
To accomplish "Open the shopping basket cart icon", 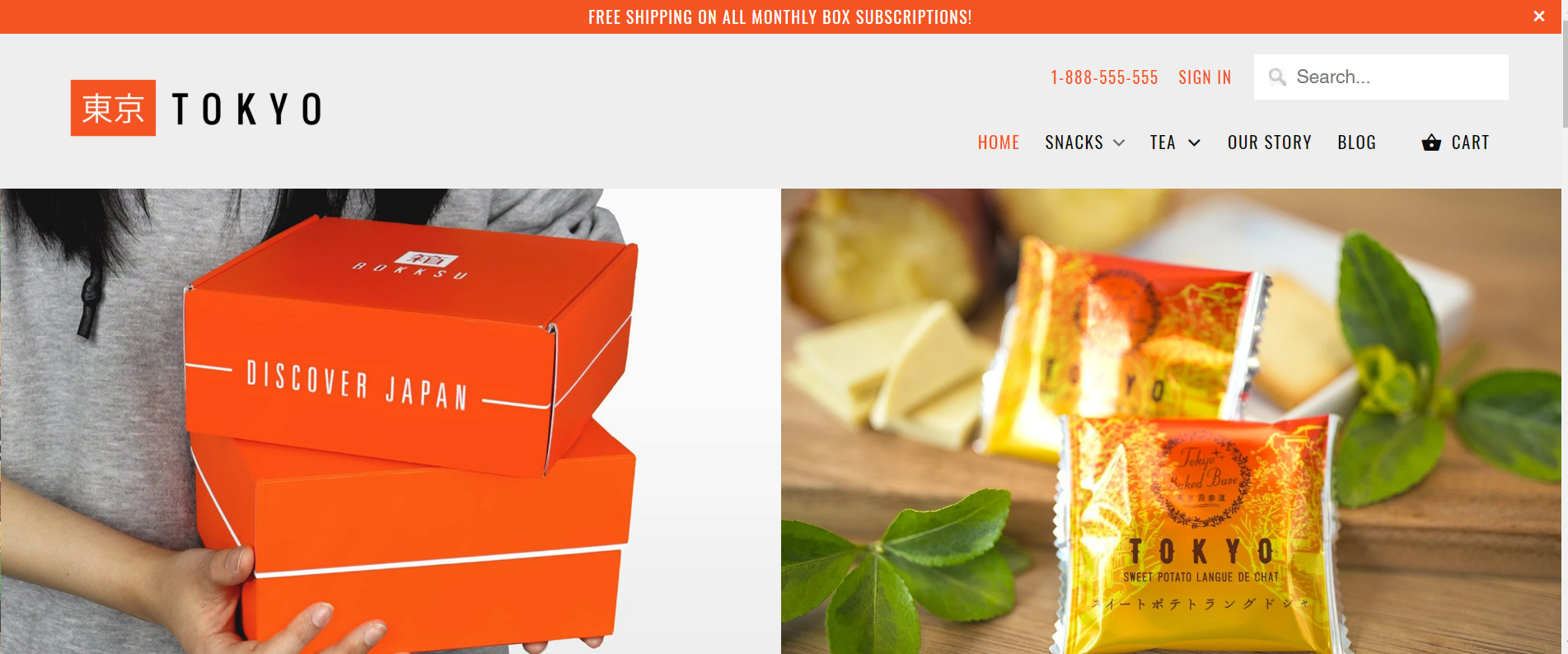I will click(1431, 142).
